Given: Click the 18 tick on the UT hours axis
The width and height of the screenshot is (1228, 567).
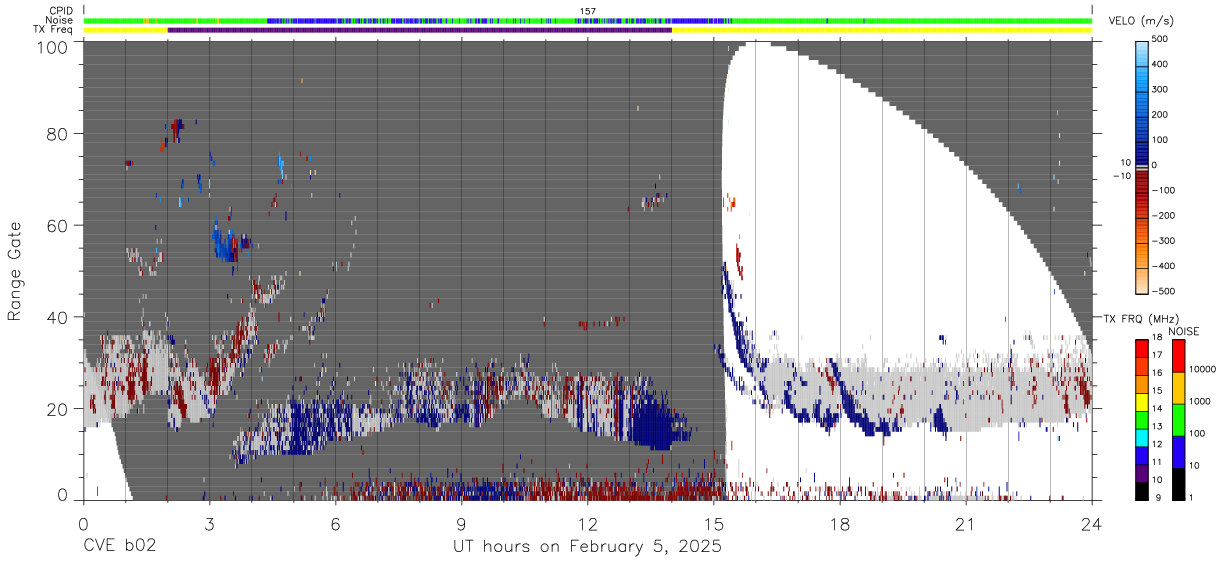Looking at the screenshot, I should tap(839, 524).
